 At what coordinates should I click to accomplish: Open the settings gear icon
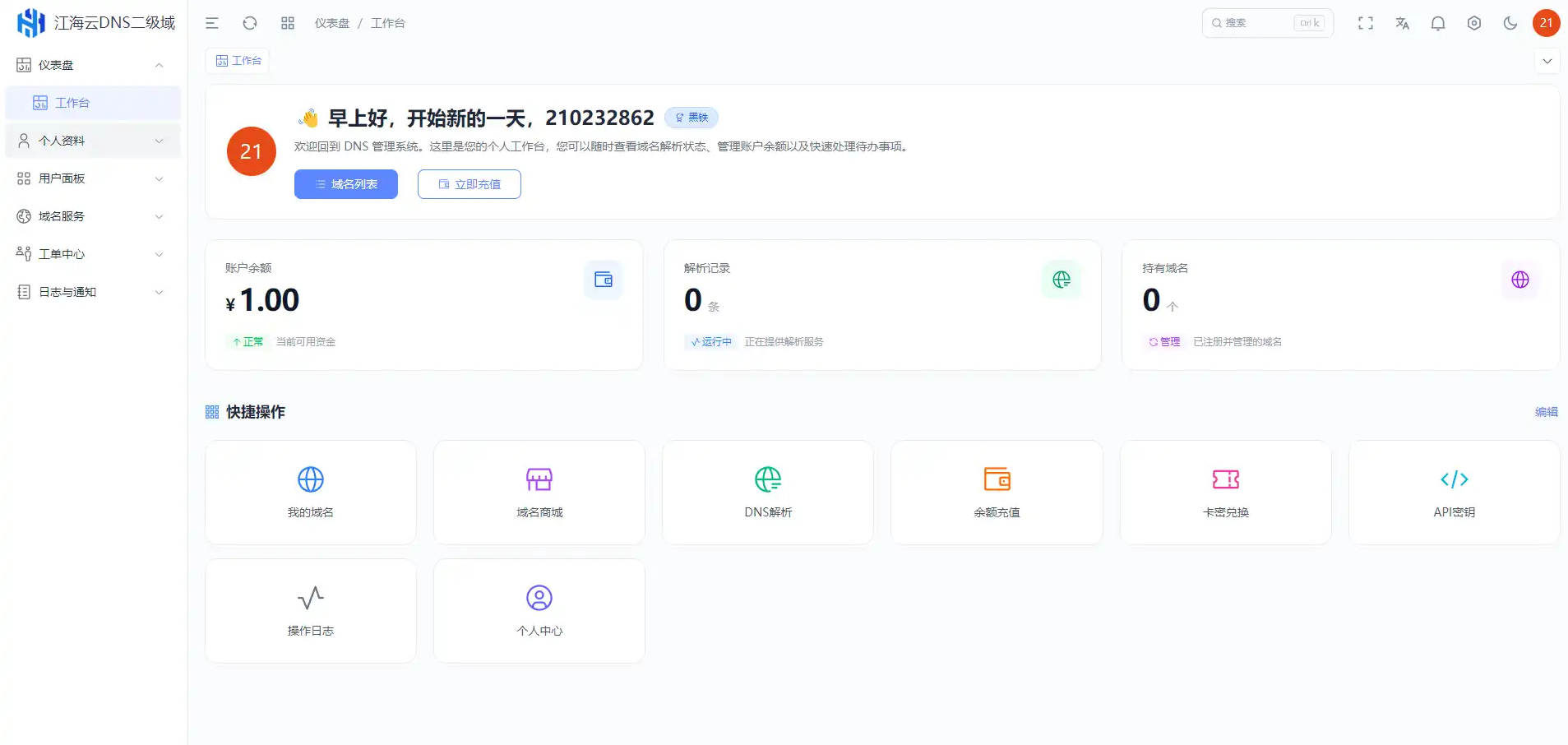[1473, 22]
